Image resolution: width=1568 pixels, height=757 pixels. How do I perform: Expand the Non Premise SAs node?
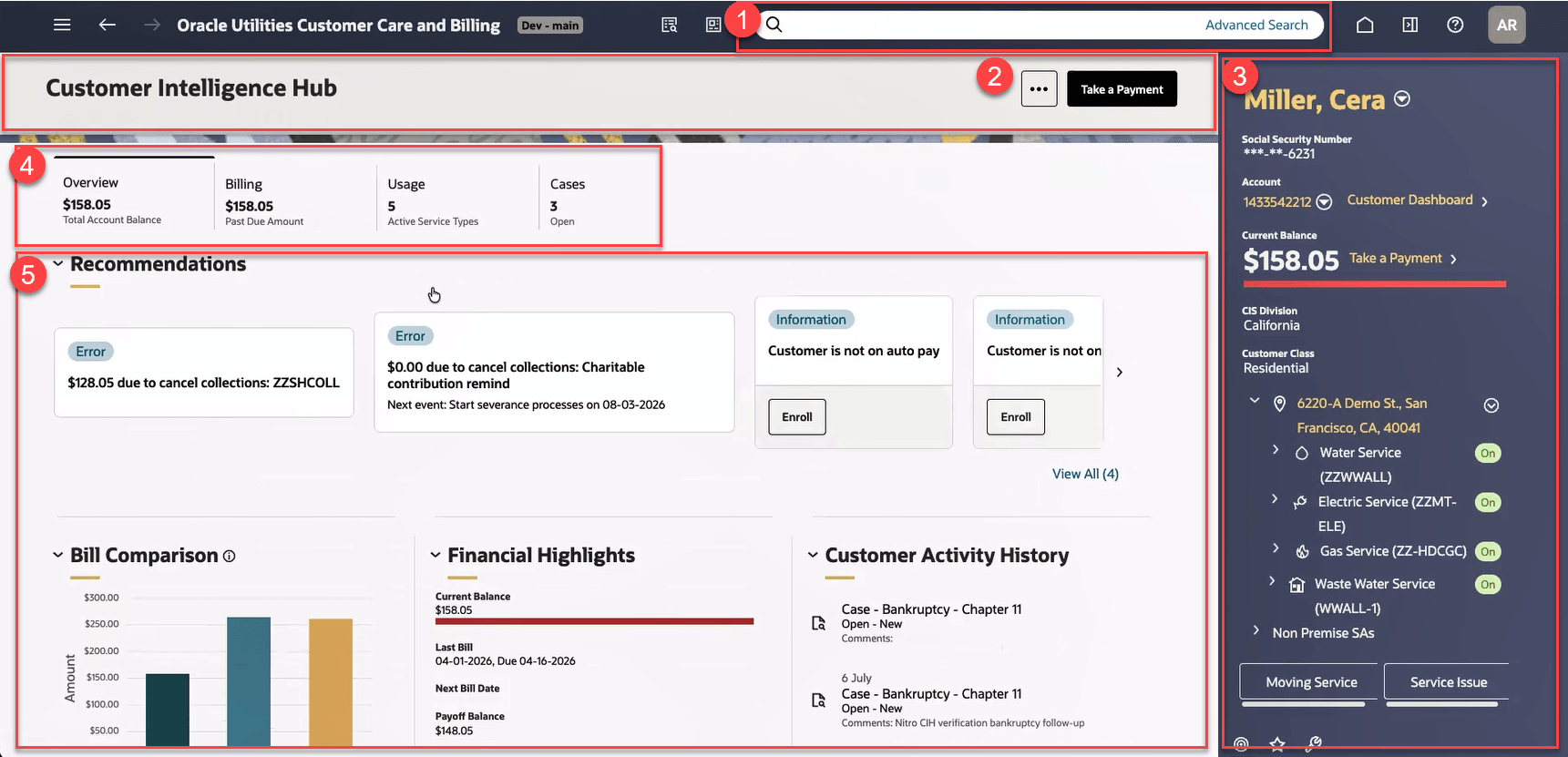pos(1256,630)
